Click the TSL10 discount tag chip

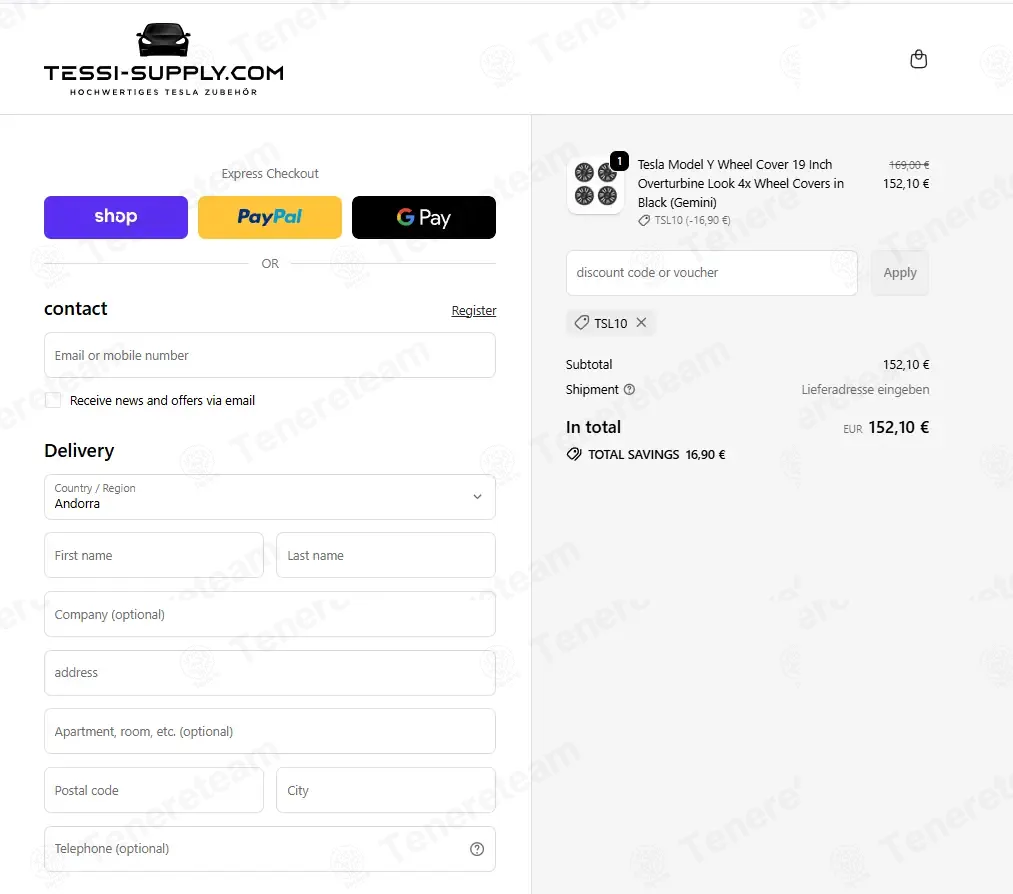point(611,322)
